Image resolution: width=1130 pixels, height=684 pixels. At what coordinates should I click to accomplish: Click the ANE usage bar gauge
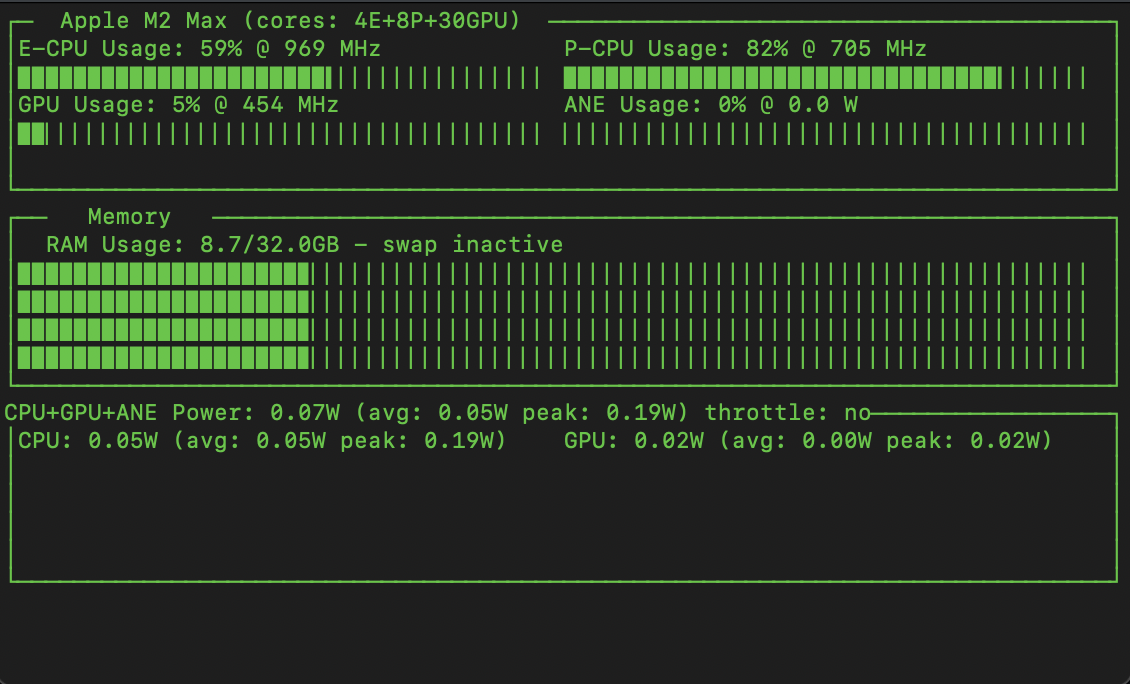click(824, 134)
